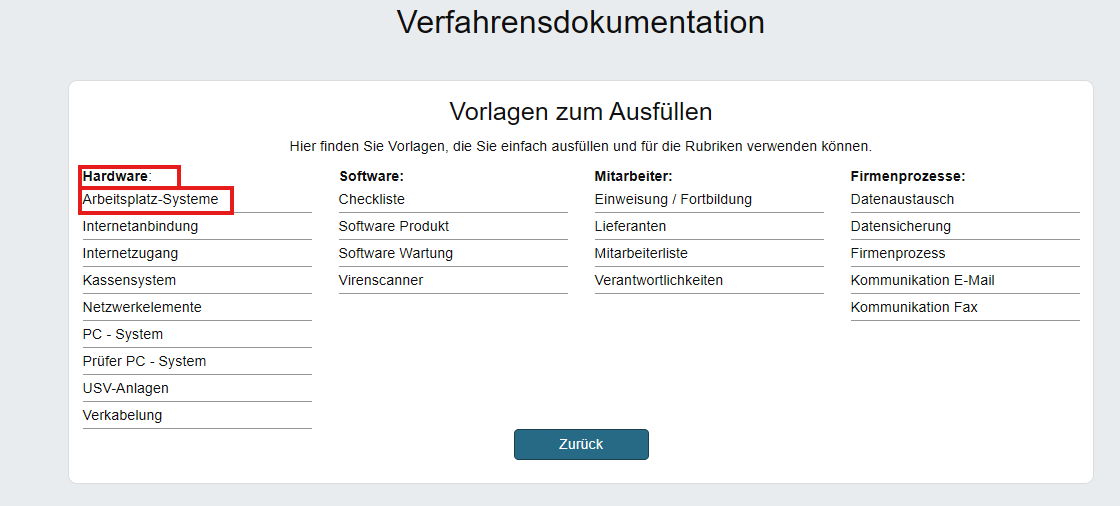Open the Verantwortlichkeiten template
Screen dimensions: 1120x506
click(x=659, y=280)
